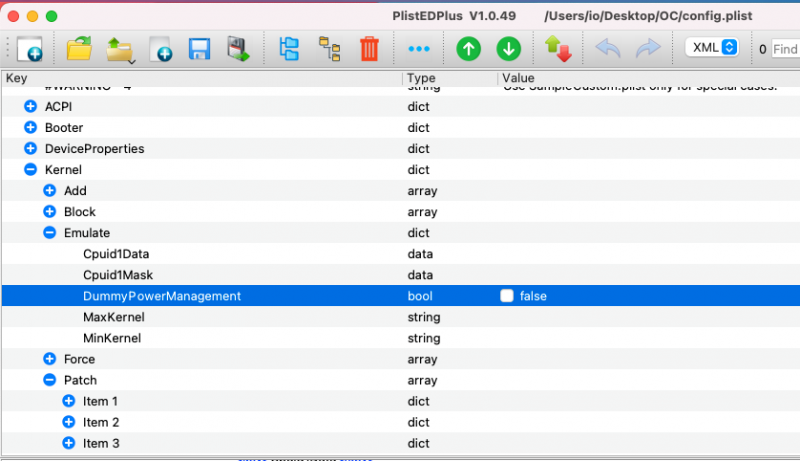This screenshot has width=800, height=461.
Task: Click the array type of Block
Action: coord(422,212)
